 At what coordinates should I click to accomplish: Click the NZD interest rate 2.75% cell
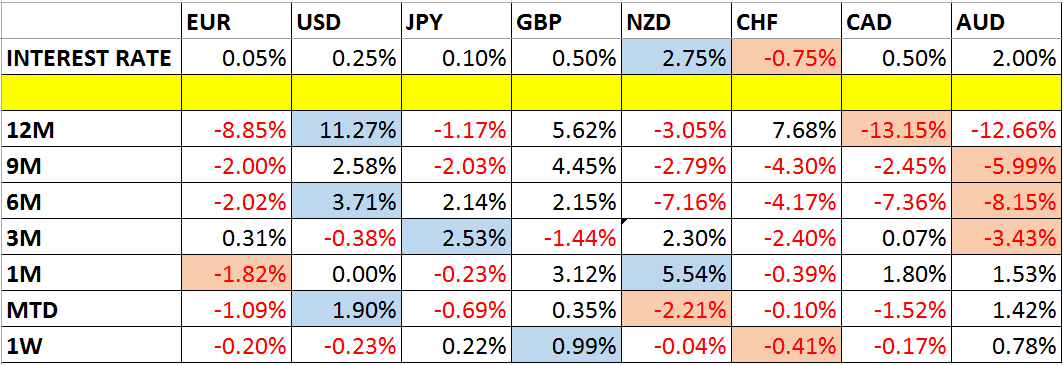pyautogui.click(x=676, y=58)
